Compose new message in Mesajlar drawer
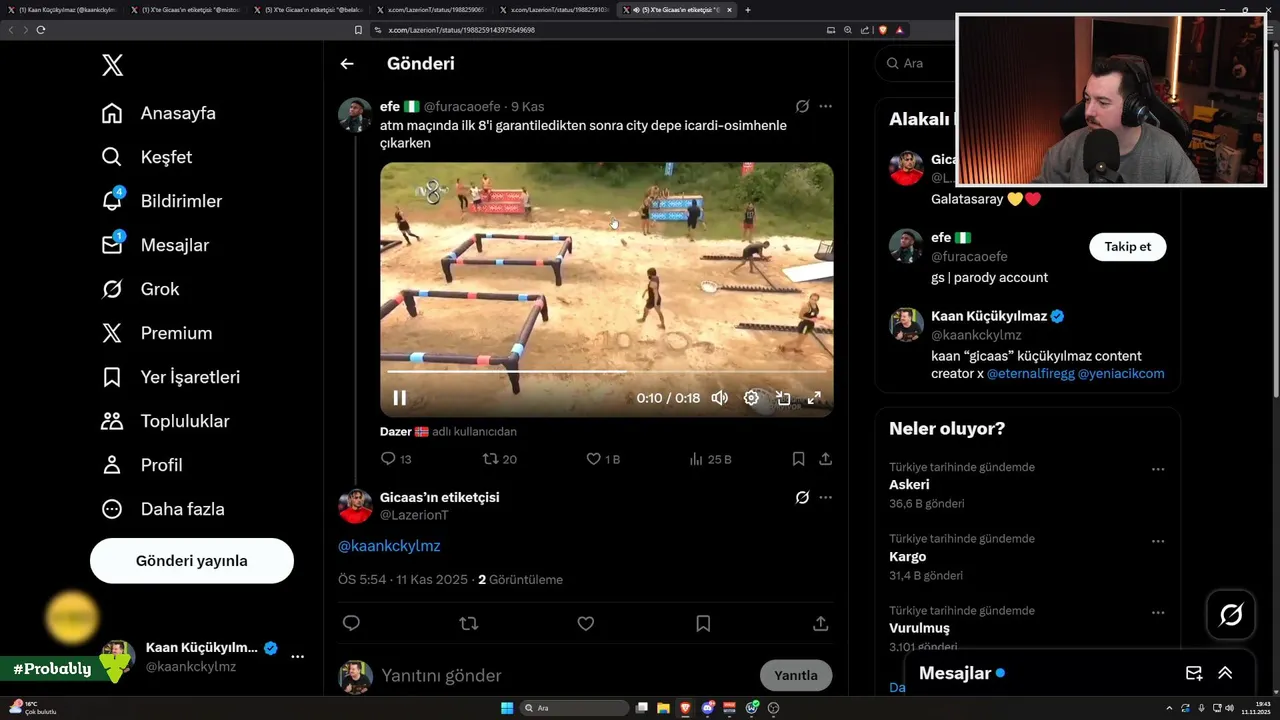The image size is (1280, 720). [1193, 673]
